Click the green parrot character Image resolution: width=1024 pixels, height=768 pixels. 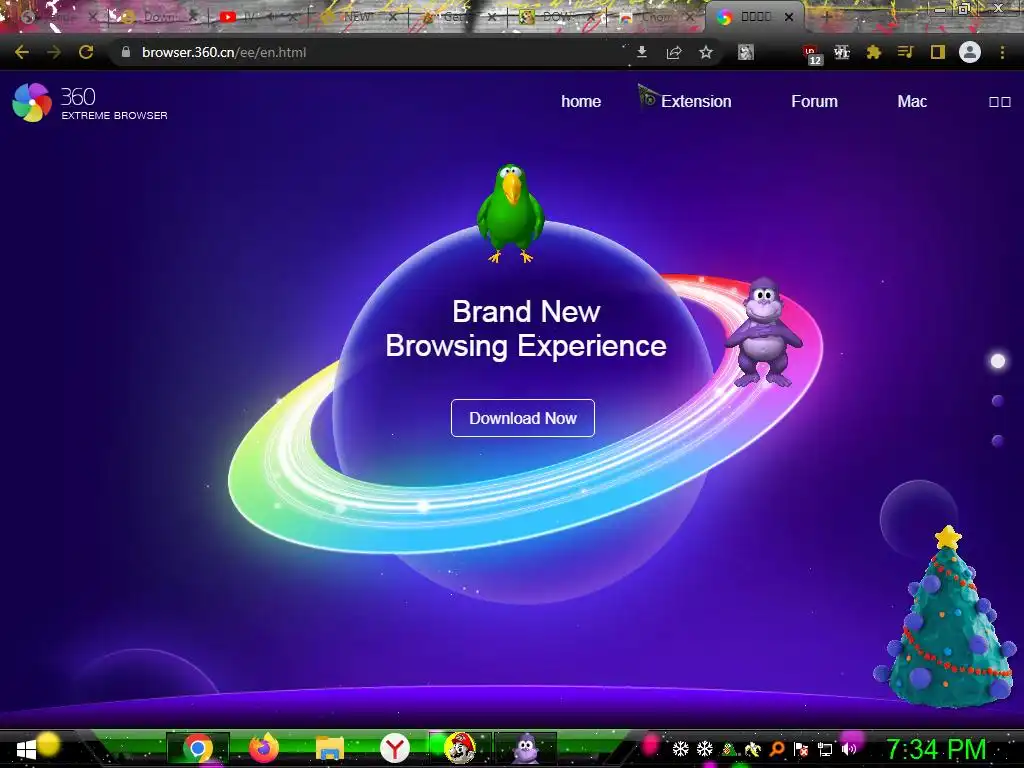tap(511, 213)
